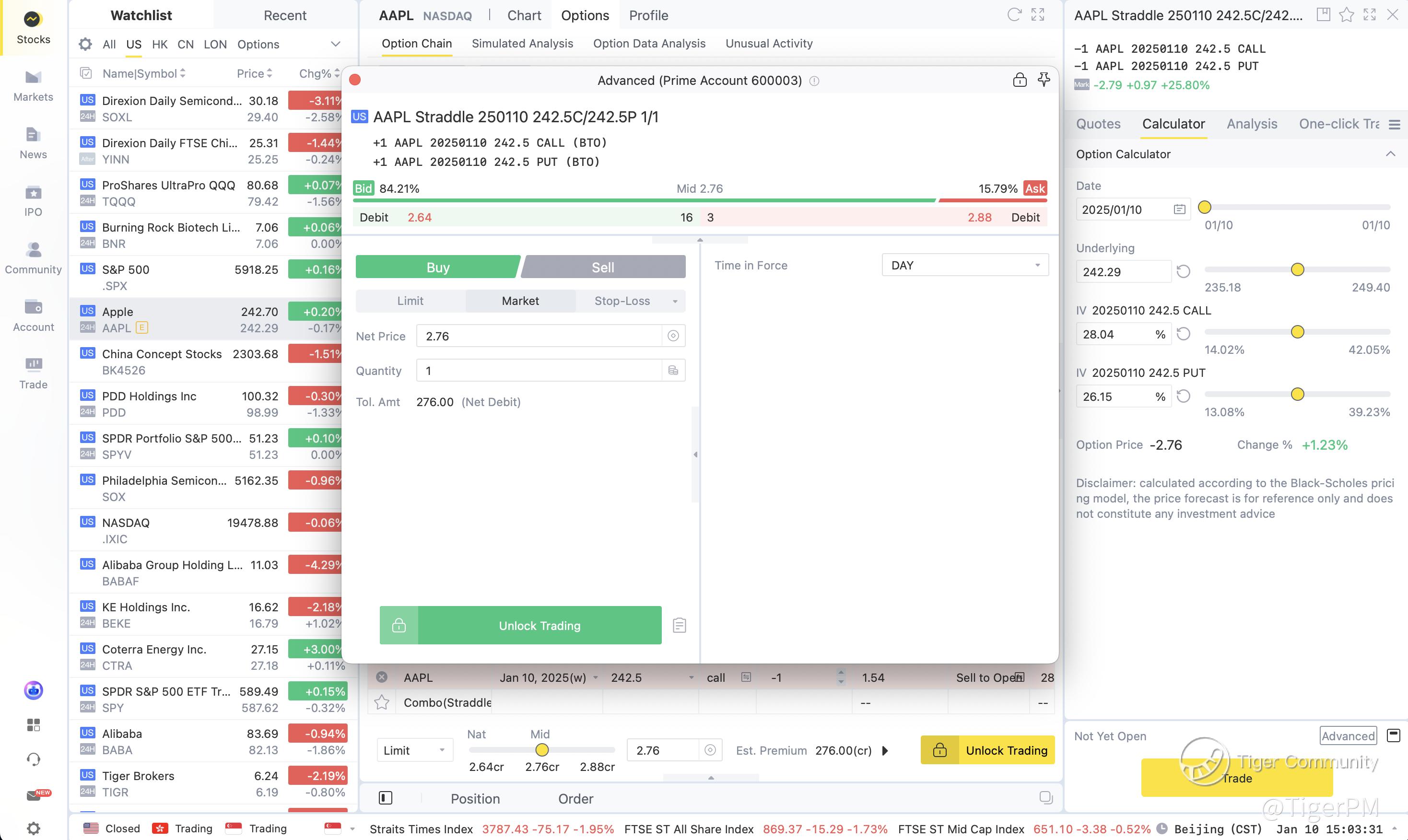
Task: Open the Markets sidebar icon
Action: pyautogui.click(x=33, y=86)
